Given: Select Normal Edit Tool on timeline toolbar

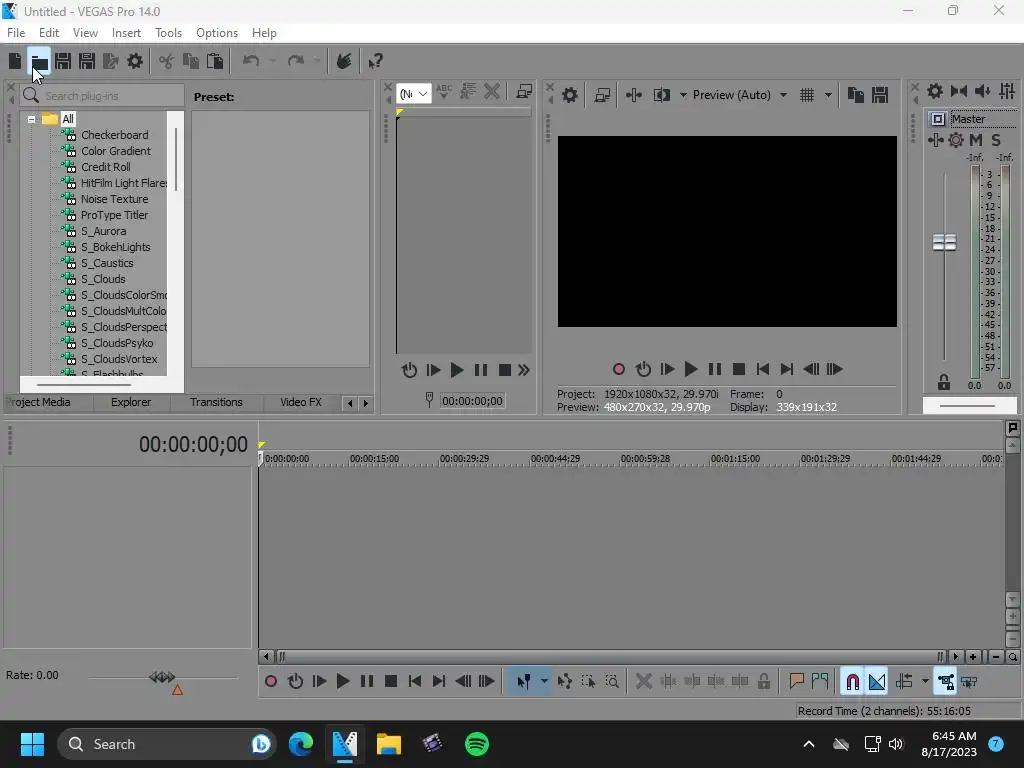Looking at the screenshot, I should tap(523, 682).
